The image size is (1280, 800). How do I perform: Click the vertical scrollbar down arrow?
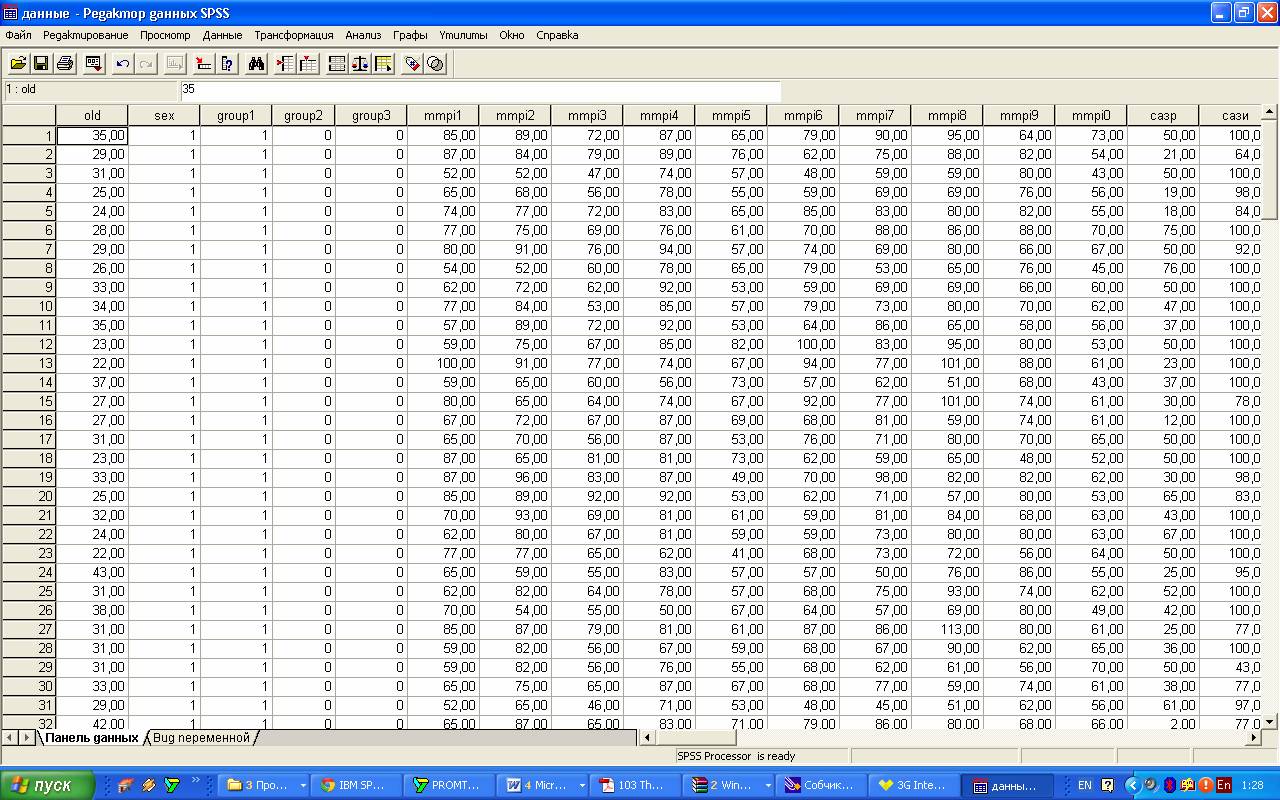[1270, 721]
